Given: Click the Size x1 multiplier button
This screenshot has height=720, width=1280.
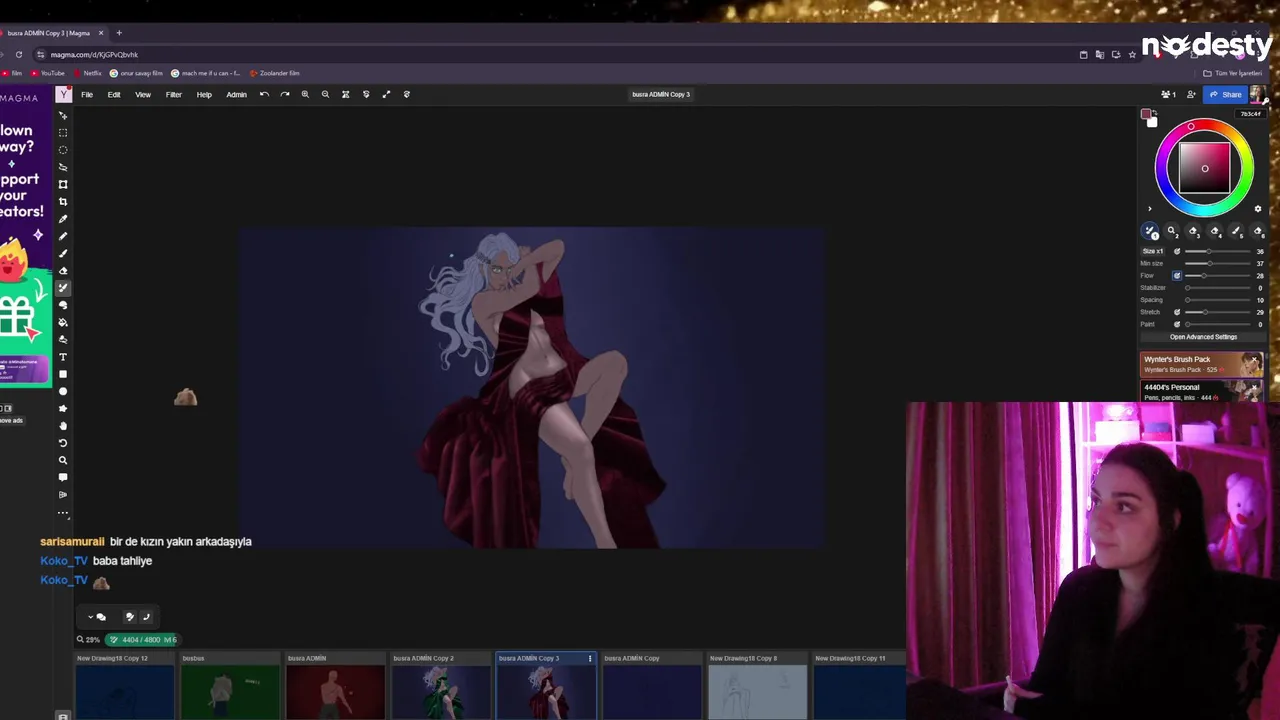Looking at the screenshot, I should pyautogui.click(x=1153, y=251).
